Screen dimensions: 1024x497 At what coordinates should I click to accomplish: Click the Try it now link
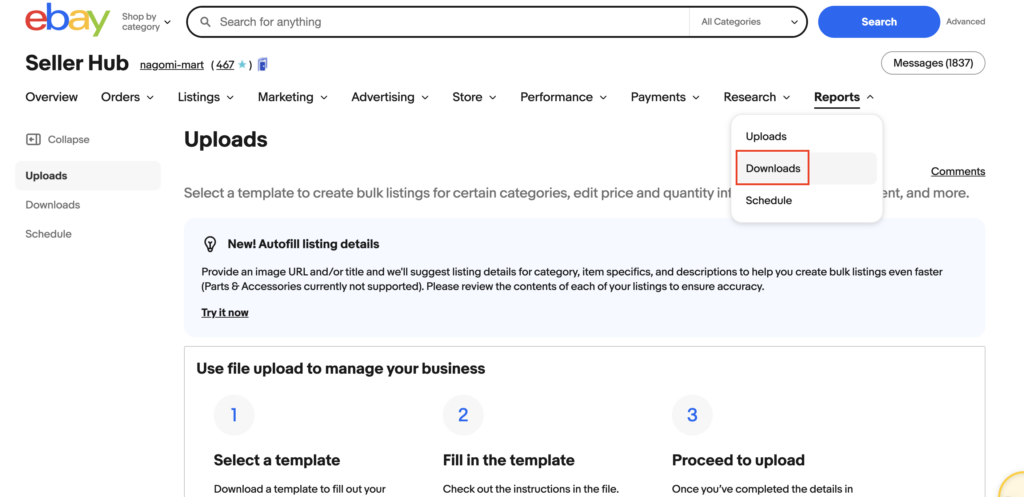pos(225,313)
